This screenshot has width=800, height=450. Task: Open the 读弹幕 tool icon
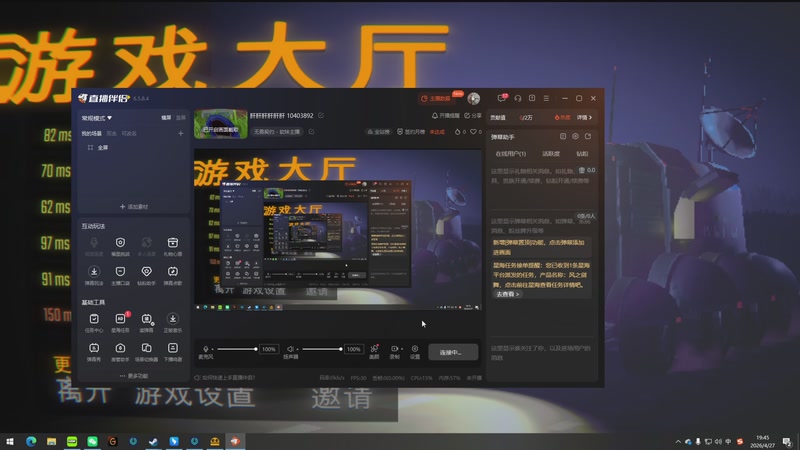click(x=146, y=319)
